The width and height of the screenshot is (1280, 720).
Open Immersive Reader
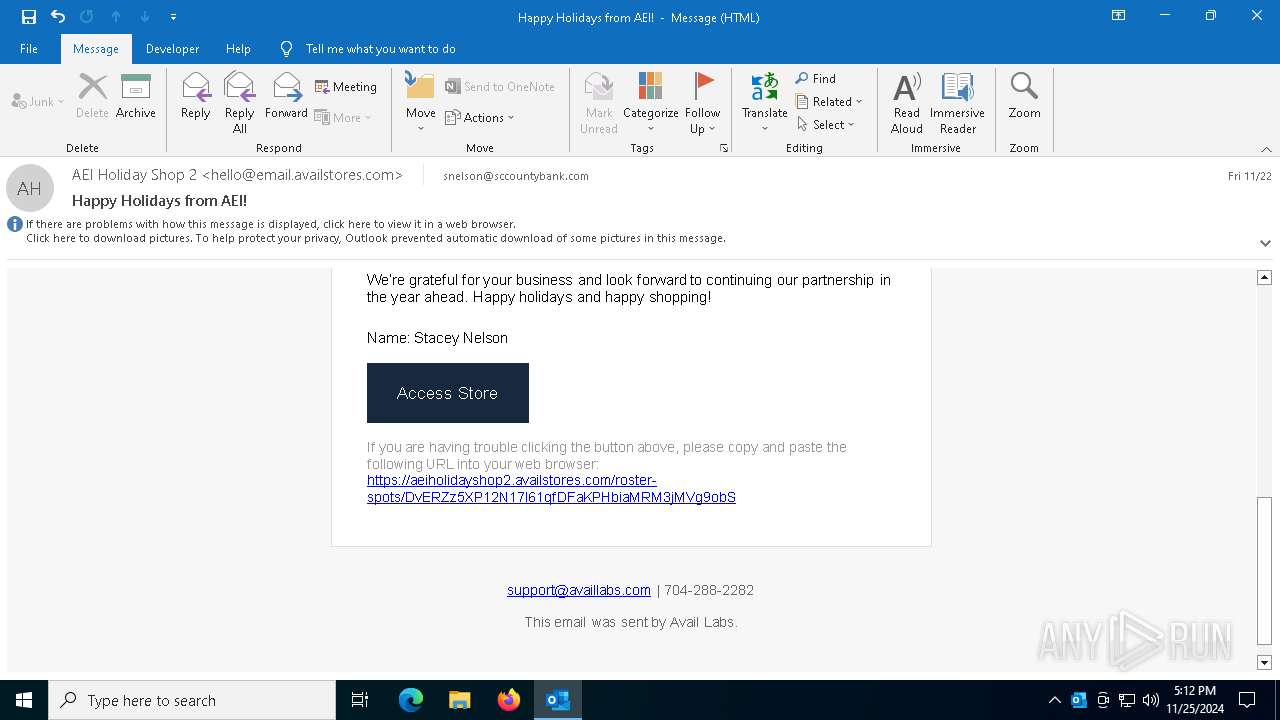pyautogui.click(x=958, y=102)
